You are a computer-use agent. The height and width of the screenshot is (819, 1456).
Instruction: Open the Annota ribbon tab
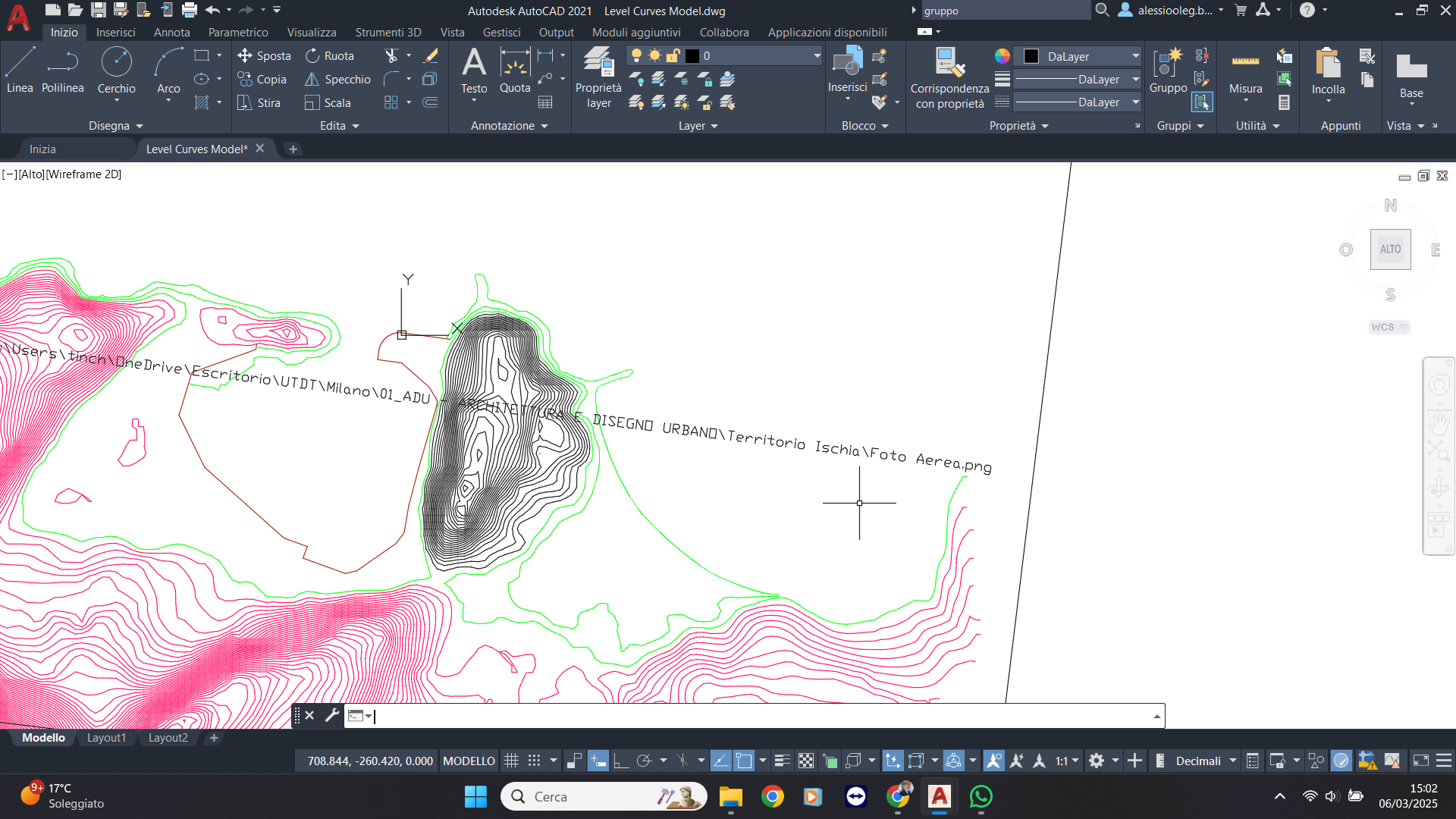pyautogui.click(x=171, y=33)
